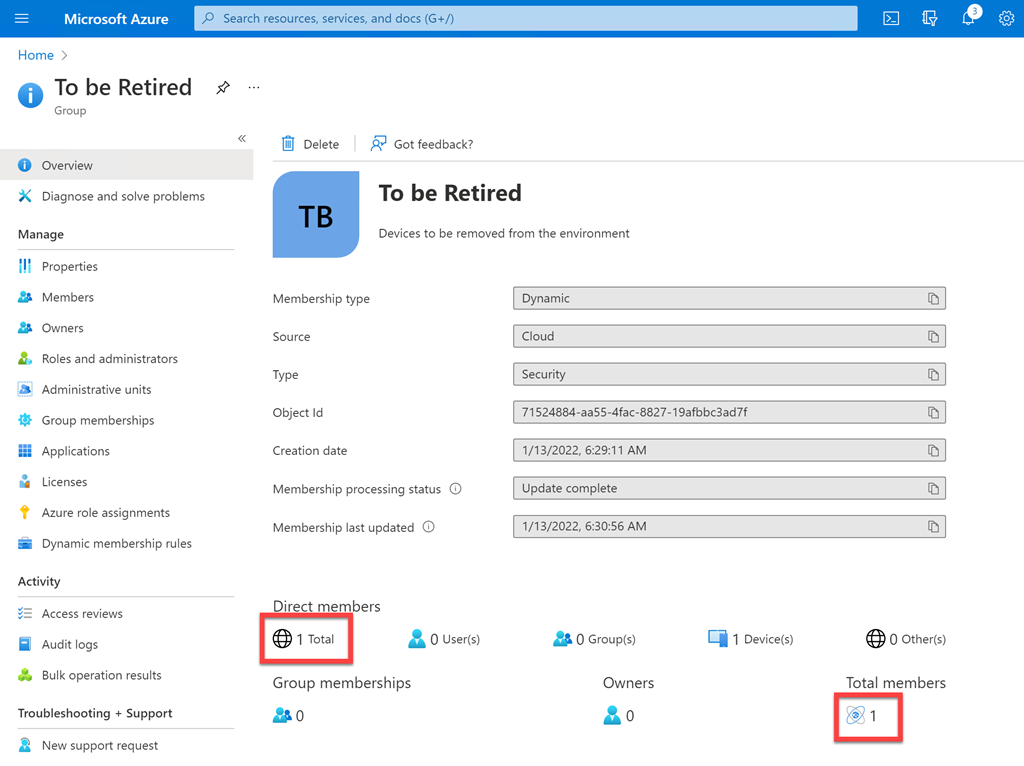The height and width of the screenshot is (766, 1024).
Task: Copy the Membership type value
Action: coord(933,299)
